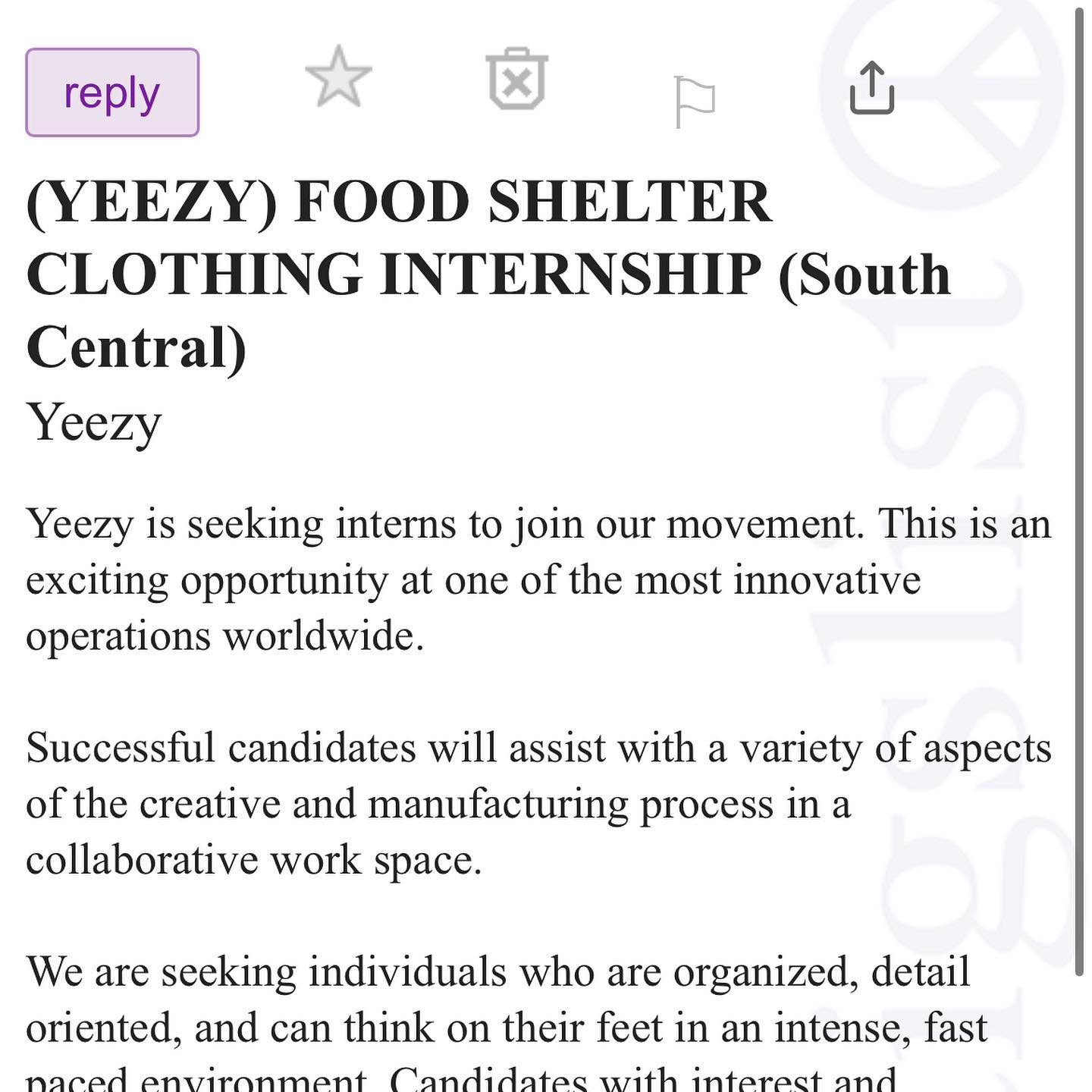Click the "(YEEZY) FOOD SHELTER" title line
Viewport: 1092px width, 1092px height.
(x=400, y=202)
